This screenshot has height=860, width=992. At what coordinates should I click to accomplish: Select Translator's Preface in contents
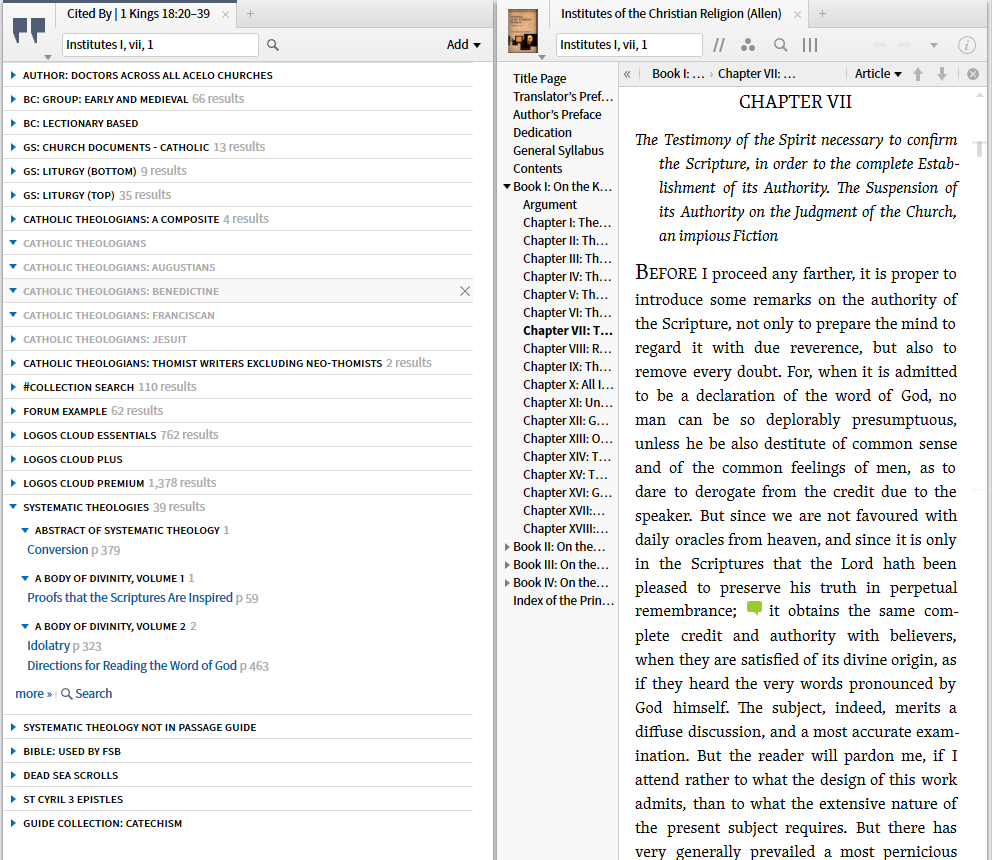(x=563, y=97)
